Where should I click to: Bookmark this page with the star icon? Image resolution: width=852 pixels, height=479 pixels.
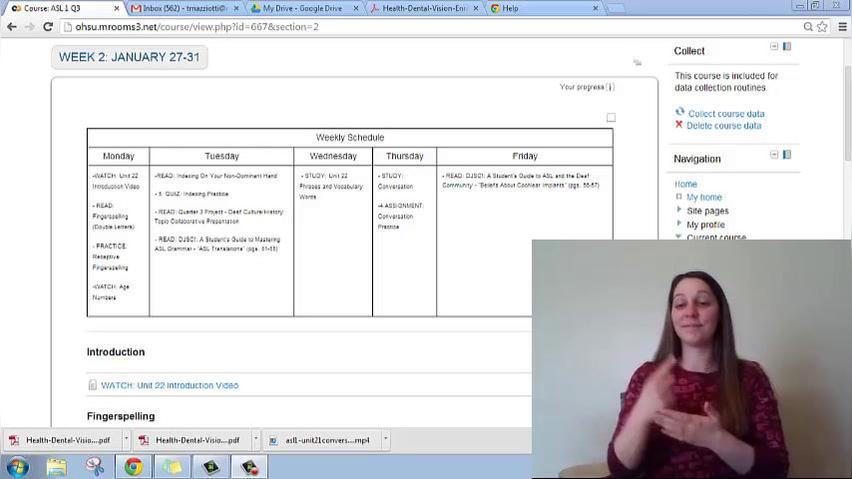[823, 27]
